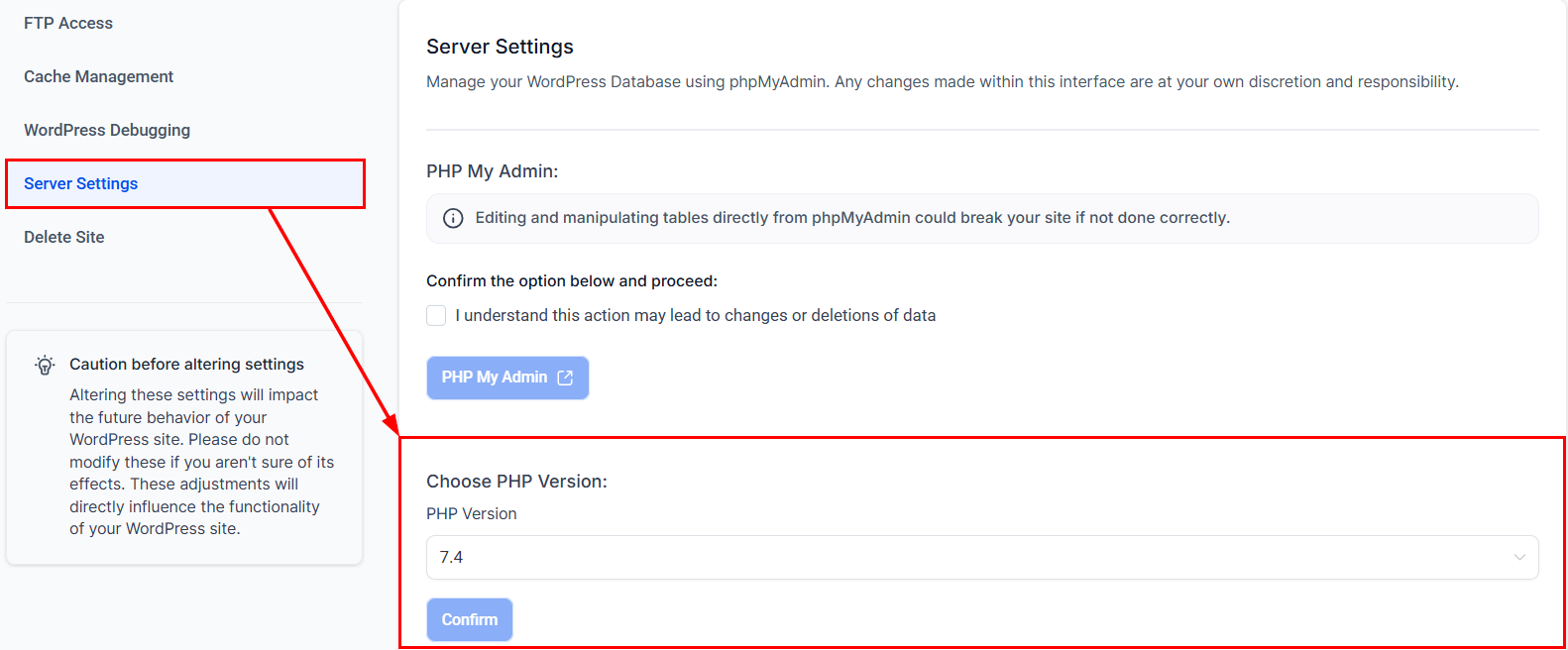Click the lightbulb icon in caution box

(x=45, y=365)
